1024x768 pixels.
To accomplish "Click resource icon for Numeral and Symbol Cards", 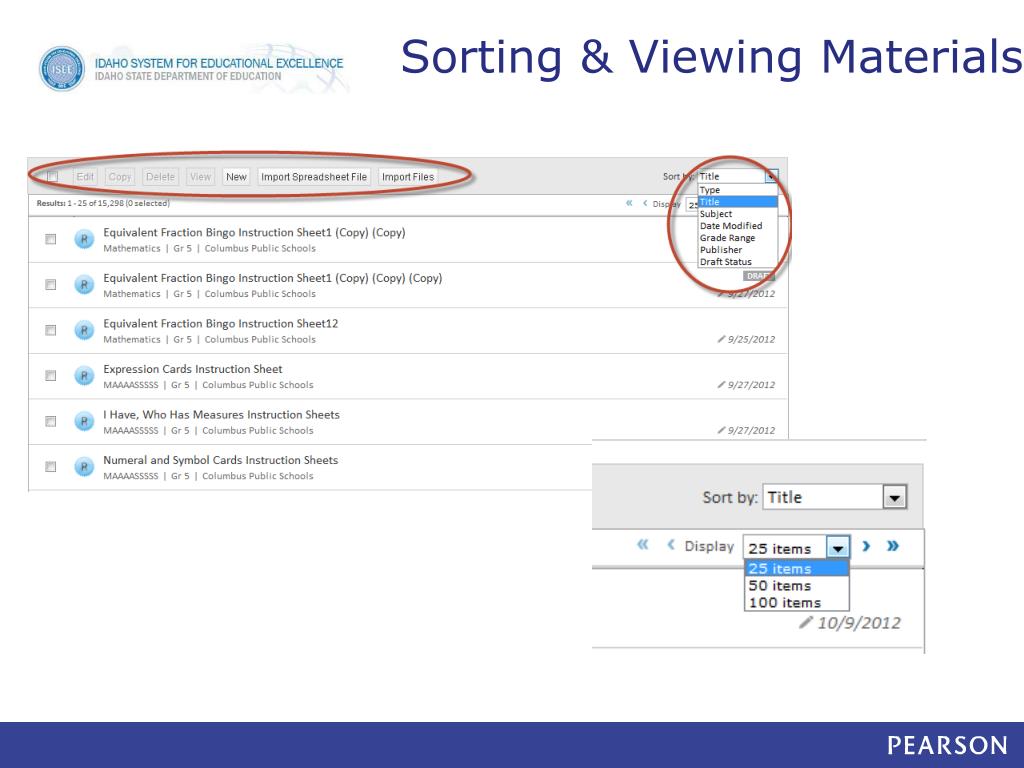I will pyautogui.click(x=84, y=467).
